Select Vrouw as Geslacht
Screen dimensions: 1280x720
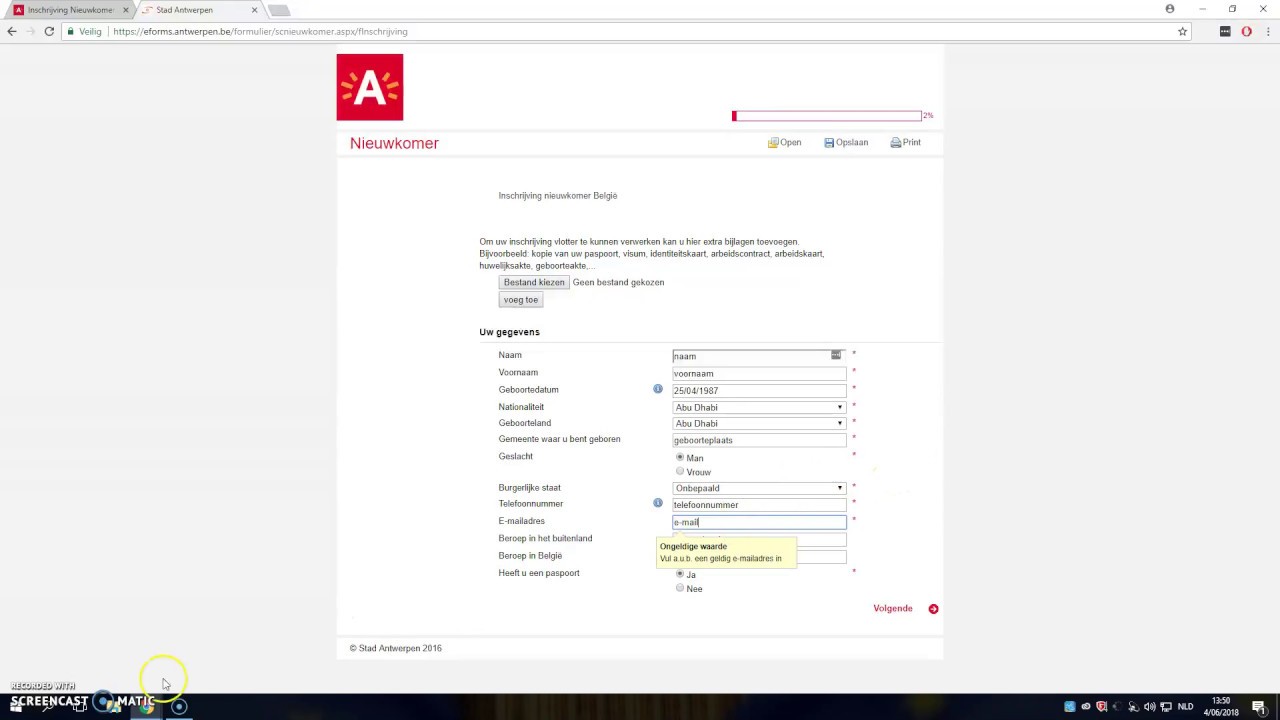pyautogui.click(x=680, y=471)
